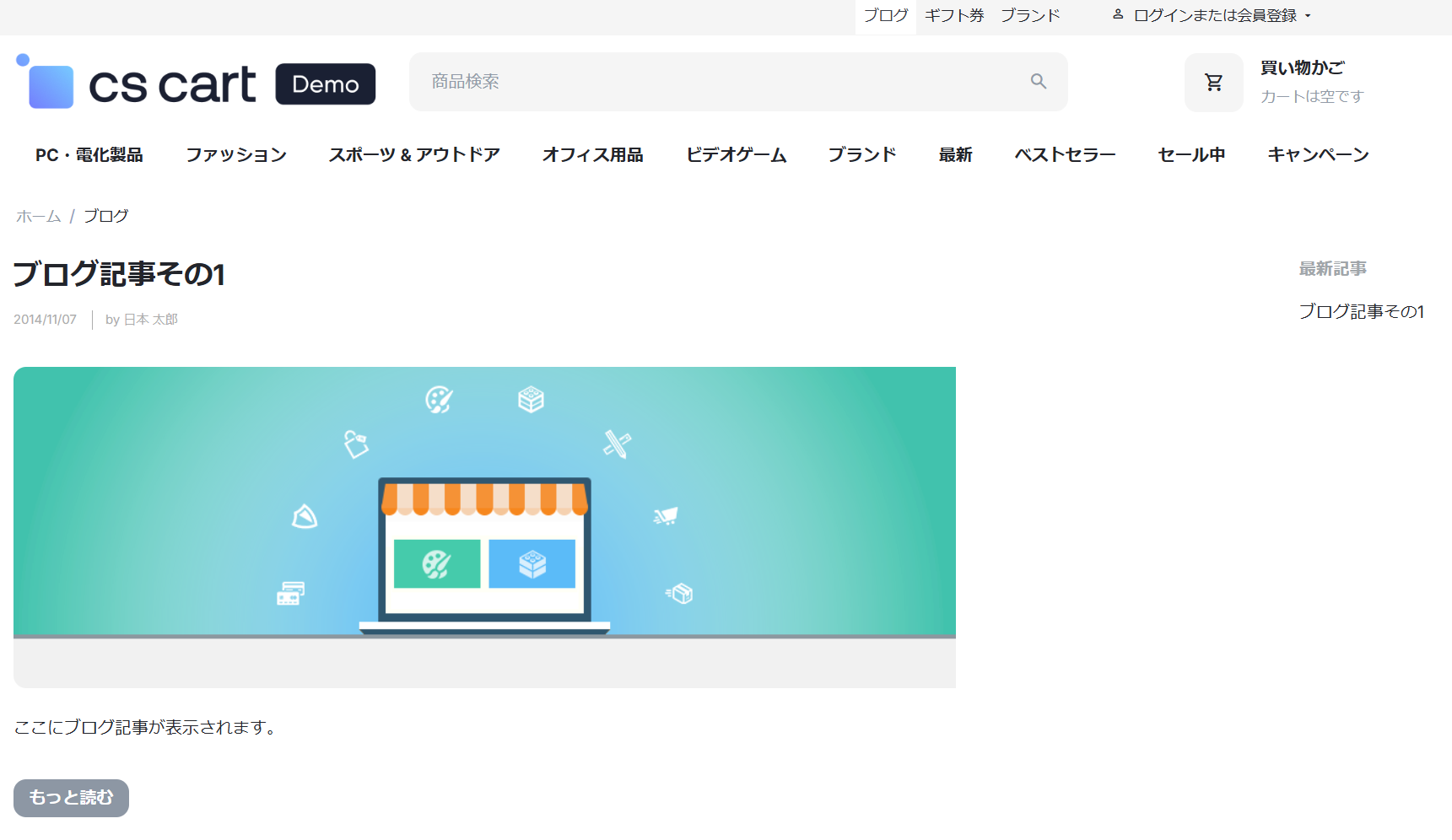Go to オフィス用品 category
This screenshot has height=840, width=1452.
tap(592, 155)
